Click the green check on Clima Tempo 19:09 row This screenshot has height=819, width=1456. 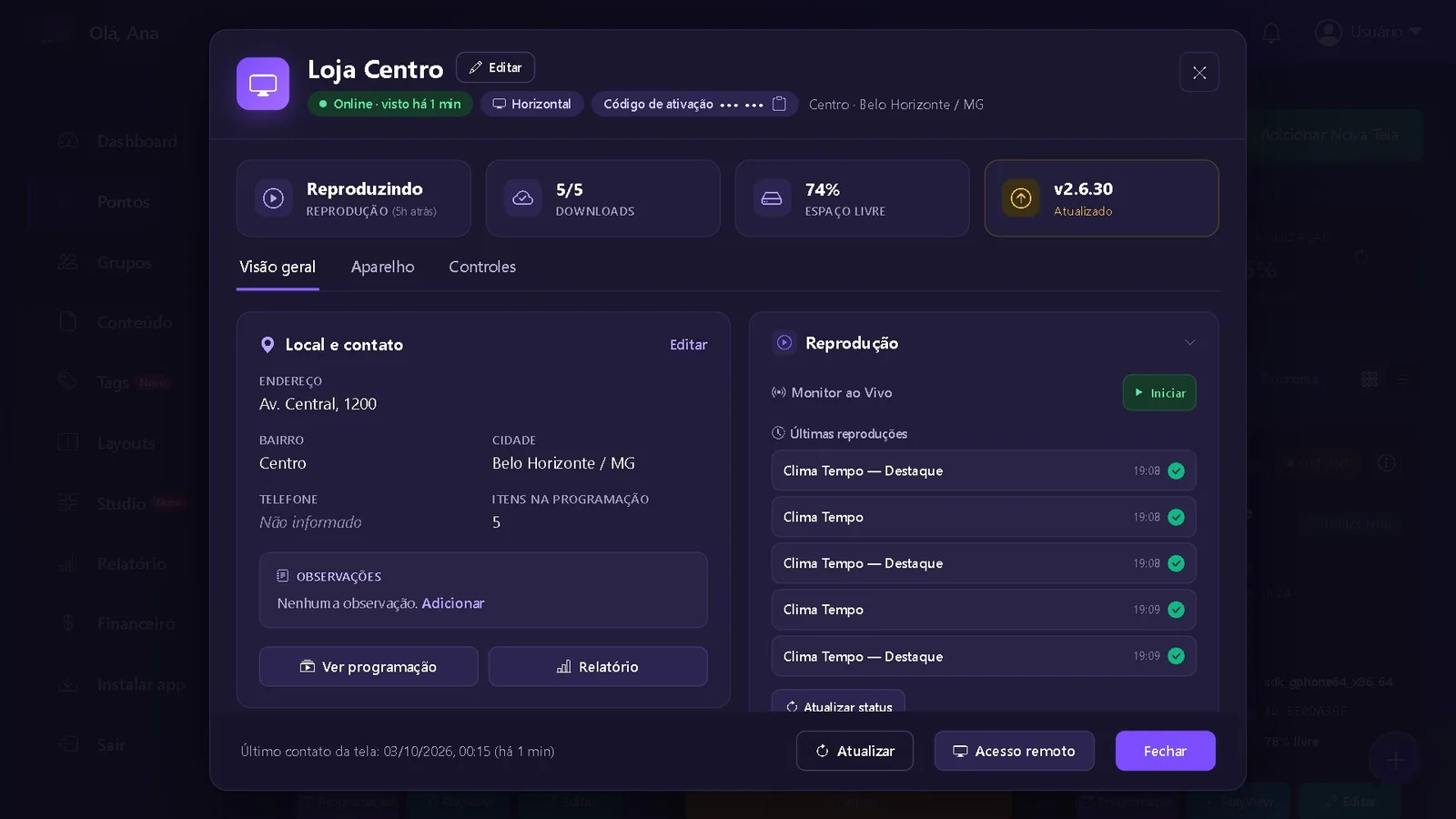pos(1176,610)
